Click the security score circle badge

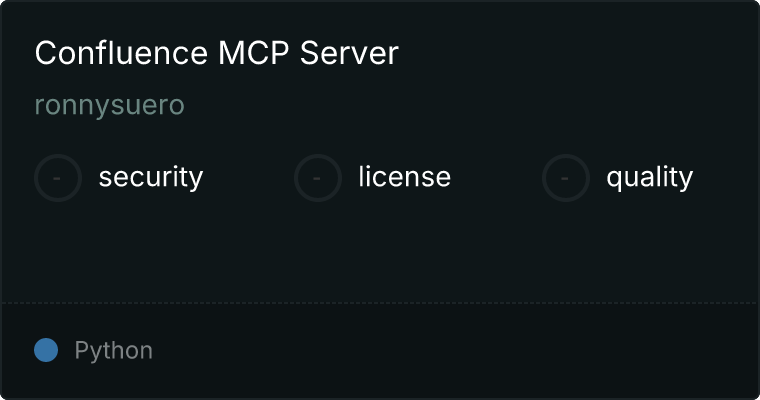point(58,178)
